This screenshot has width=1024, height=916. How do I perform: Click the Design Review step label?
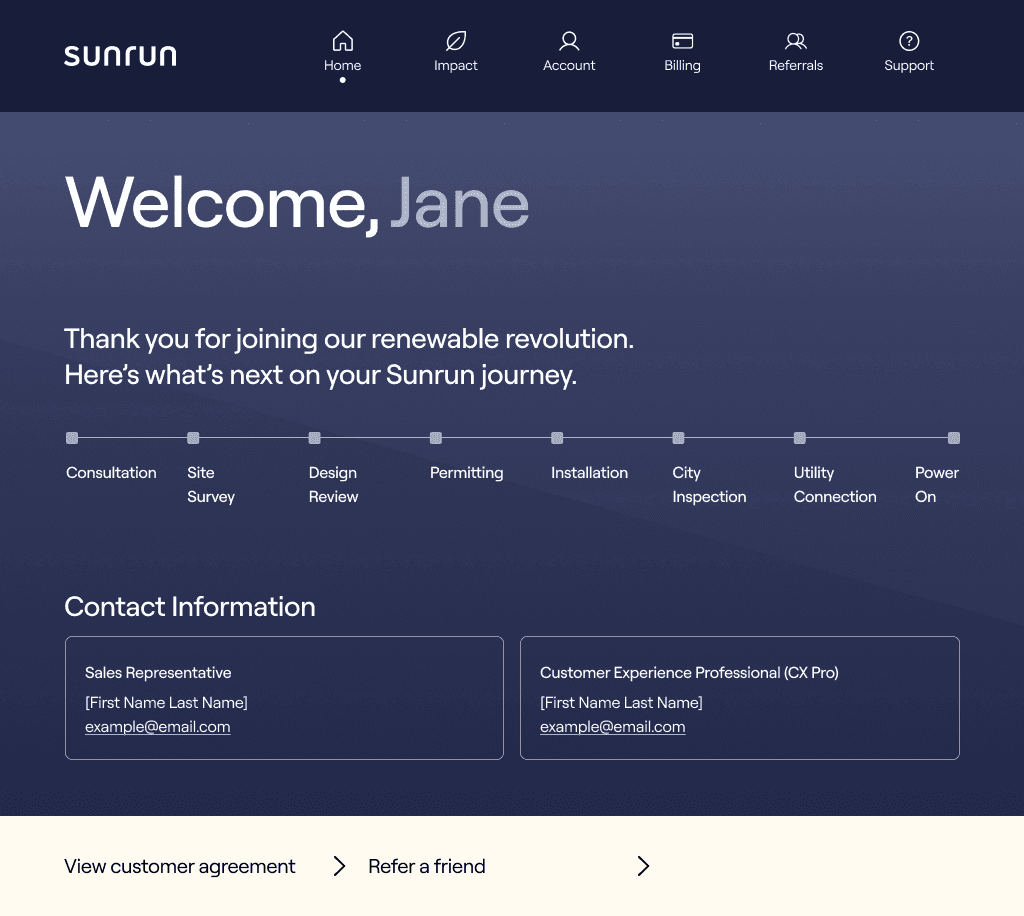334,484
